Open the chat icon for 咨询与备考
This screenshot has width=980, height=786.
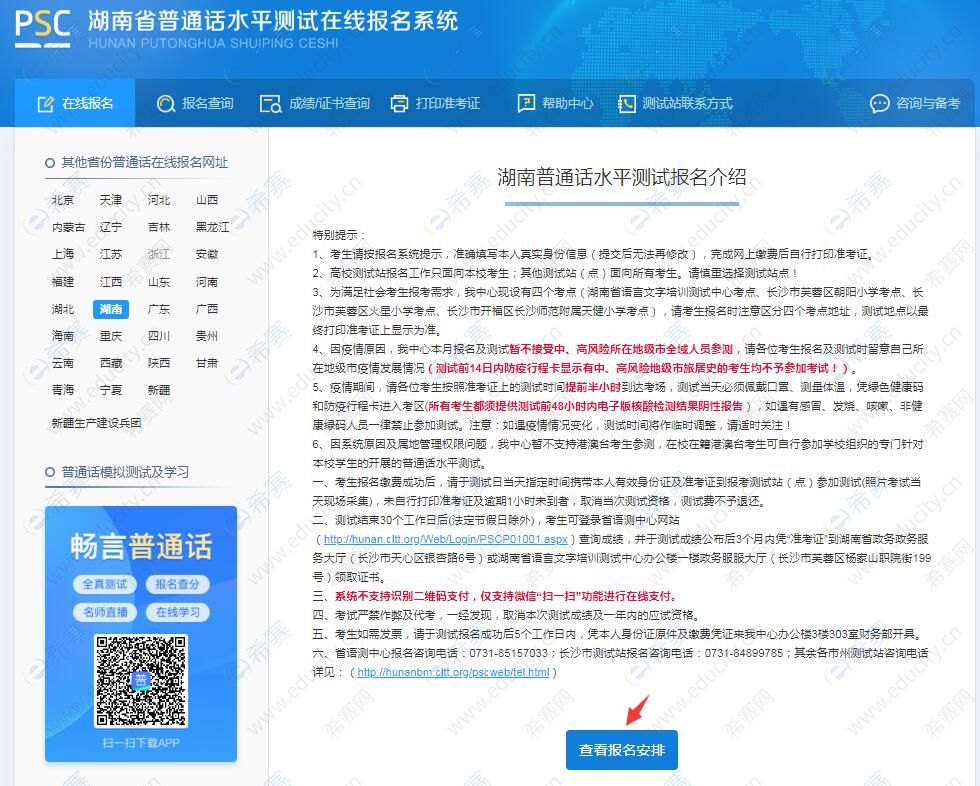point(879,103)
